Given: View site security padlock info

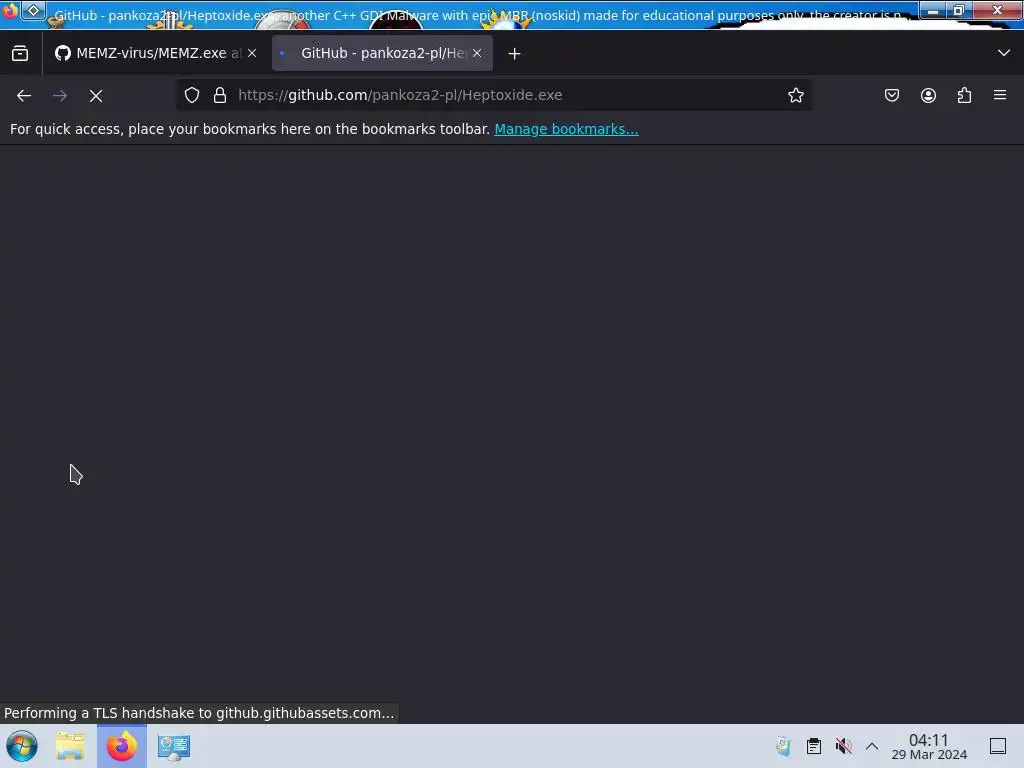Looking at the screenshot, I should click(220, 95).
